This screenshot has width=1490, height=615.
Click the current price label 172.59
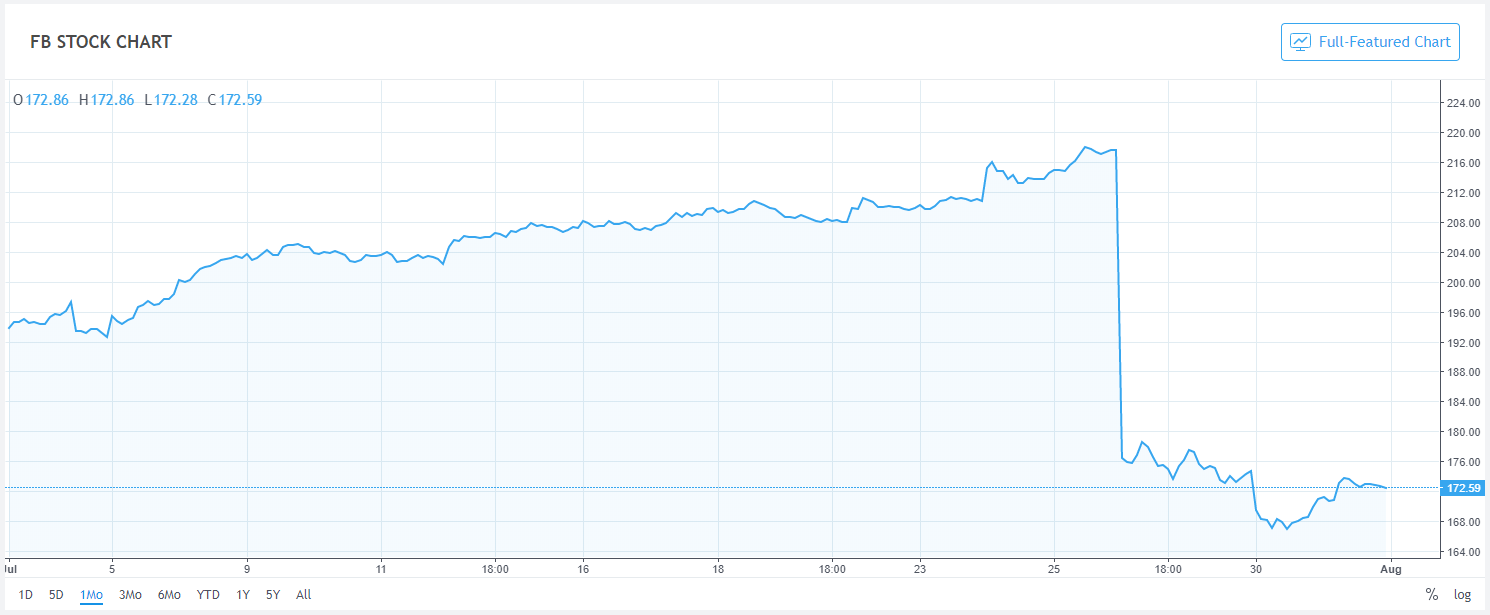1464,488
